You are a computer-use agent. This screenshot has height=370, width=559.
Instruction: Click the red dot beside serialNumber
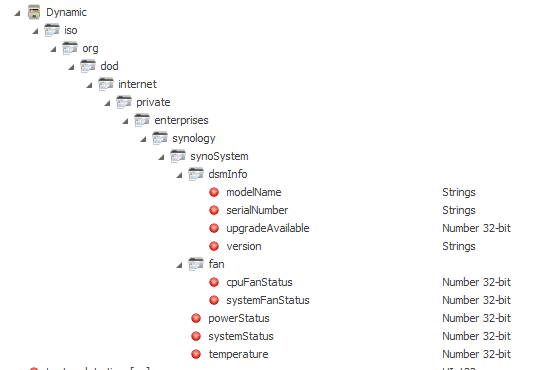click(x=214, y=210)
